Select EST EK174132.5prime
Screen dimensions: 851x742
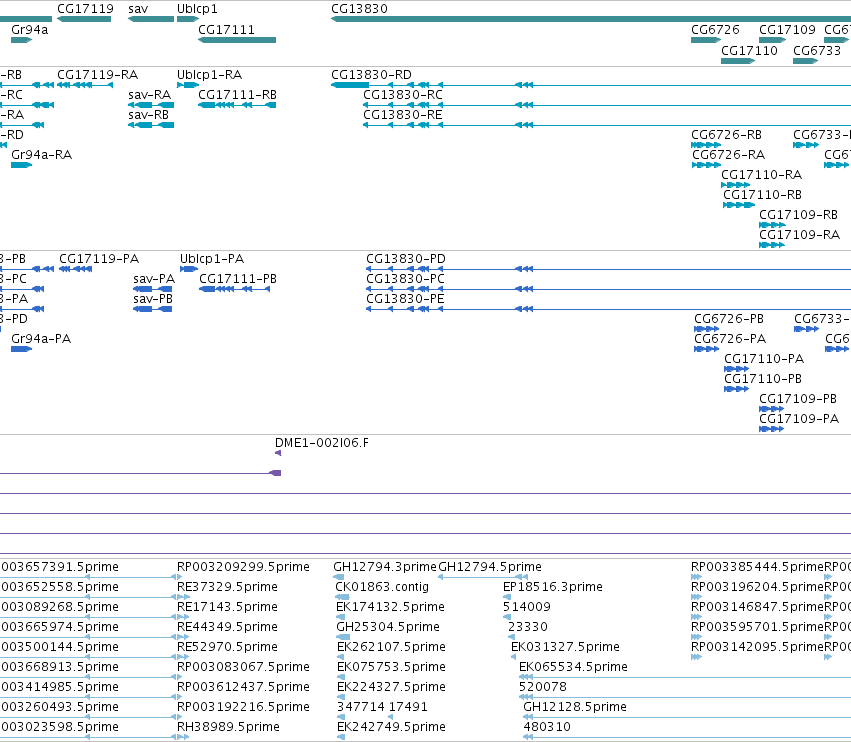390,606
